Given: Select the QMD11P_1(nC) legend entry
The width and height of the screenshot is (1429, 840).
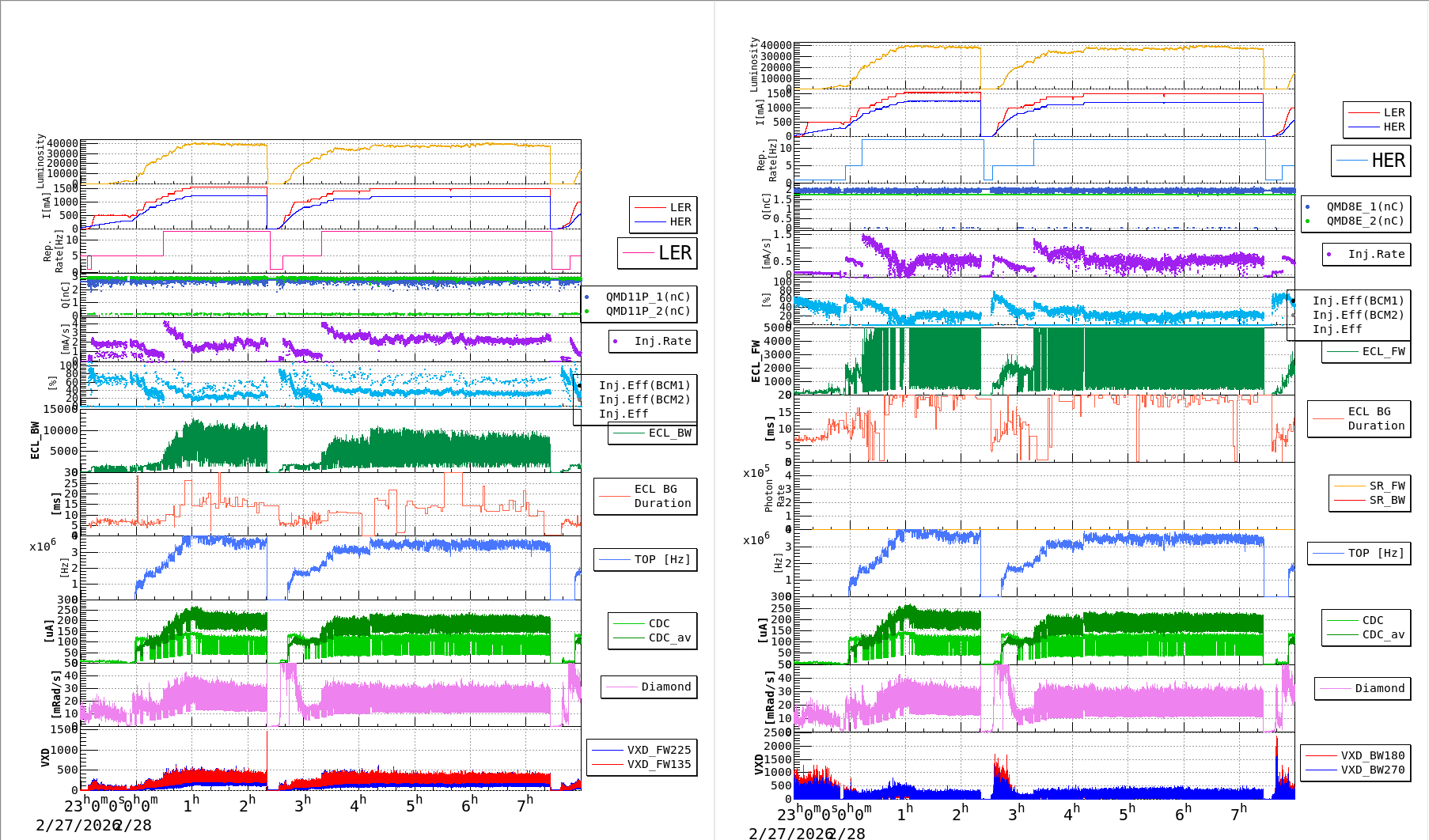Looking at the screenshot, I should [648, 297].
